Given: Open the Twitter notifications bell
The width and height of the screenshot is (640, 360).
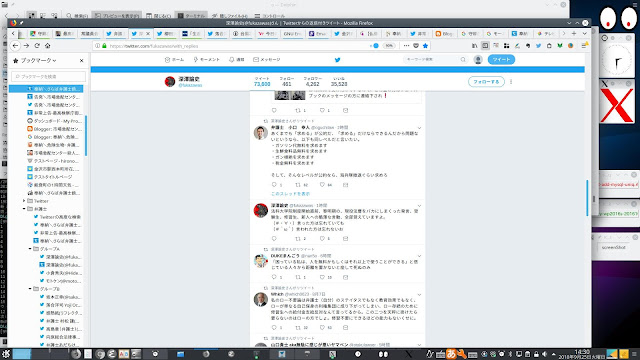Looking at the screenshot, I should (237, 60).
